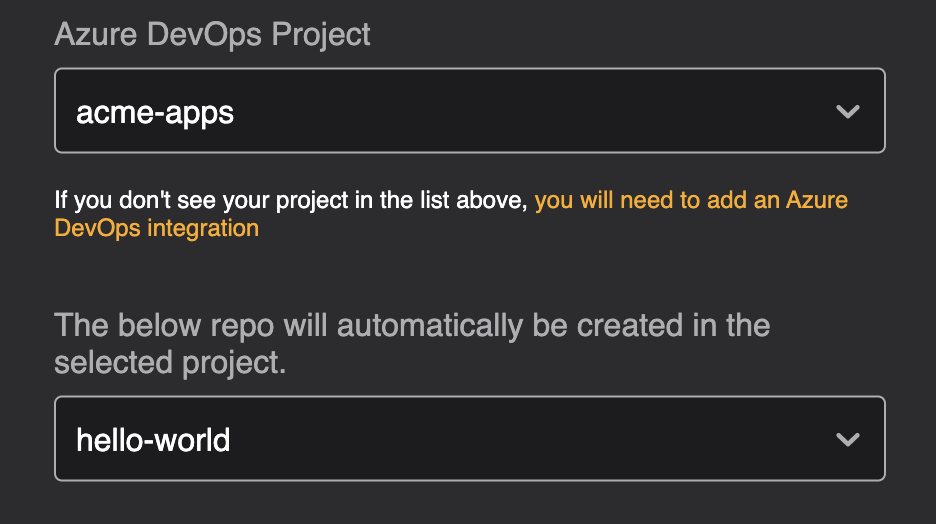This screenshot has height=524, width=936.
Task: Click "you will need to add an Azure" link
Action: (690, 200)
